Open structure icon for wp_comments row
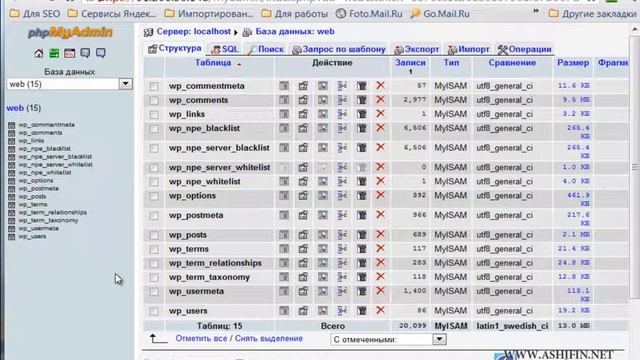Image resolution: width=640 pixels, height=360 pixels. pos(303,100)
